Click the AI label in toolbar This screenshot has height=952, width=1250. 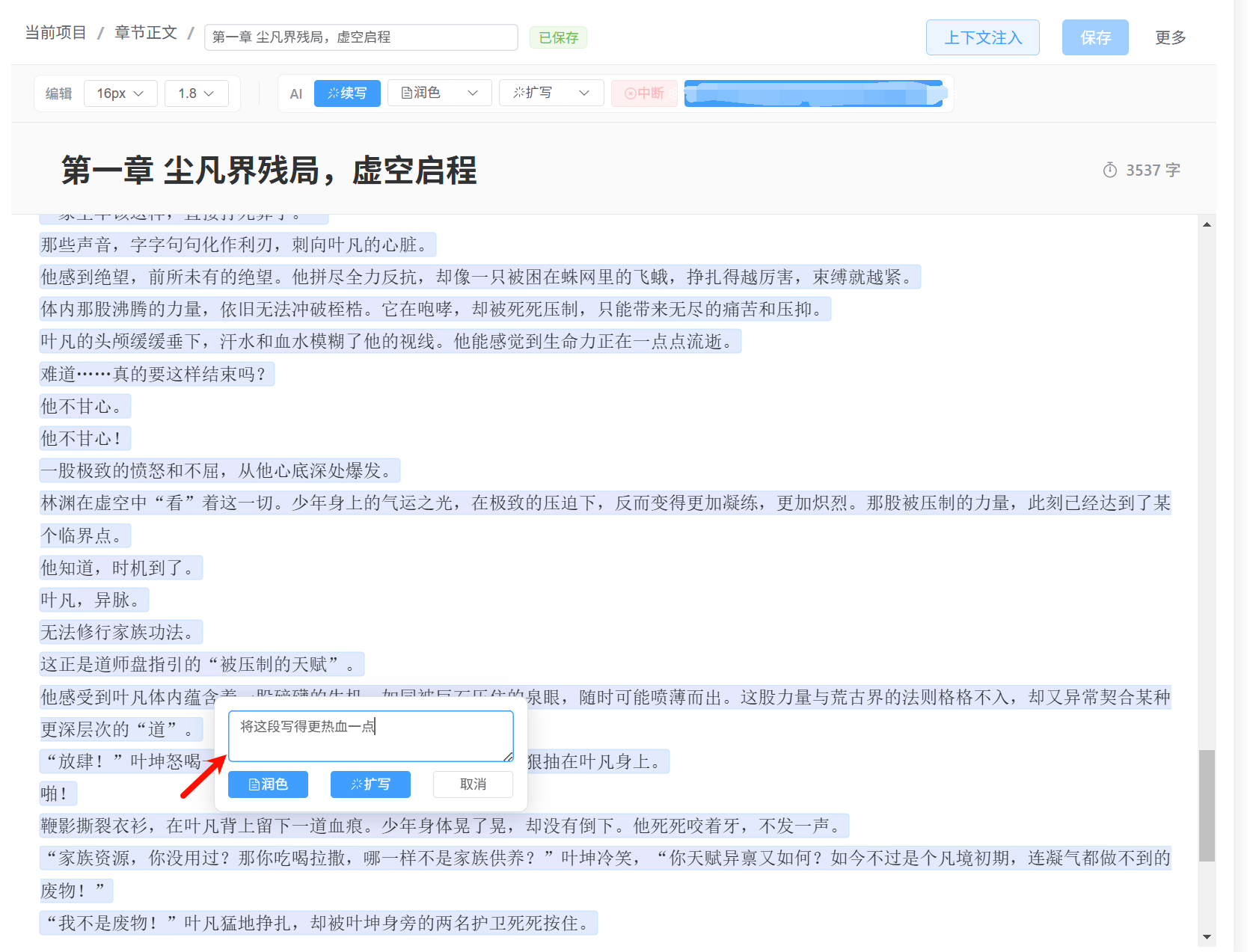click(296, 93)
